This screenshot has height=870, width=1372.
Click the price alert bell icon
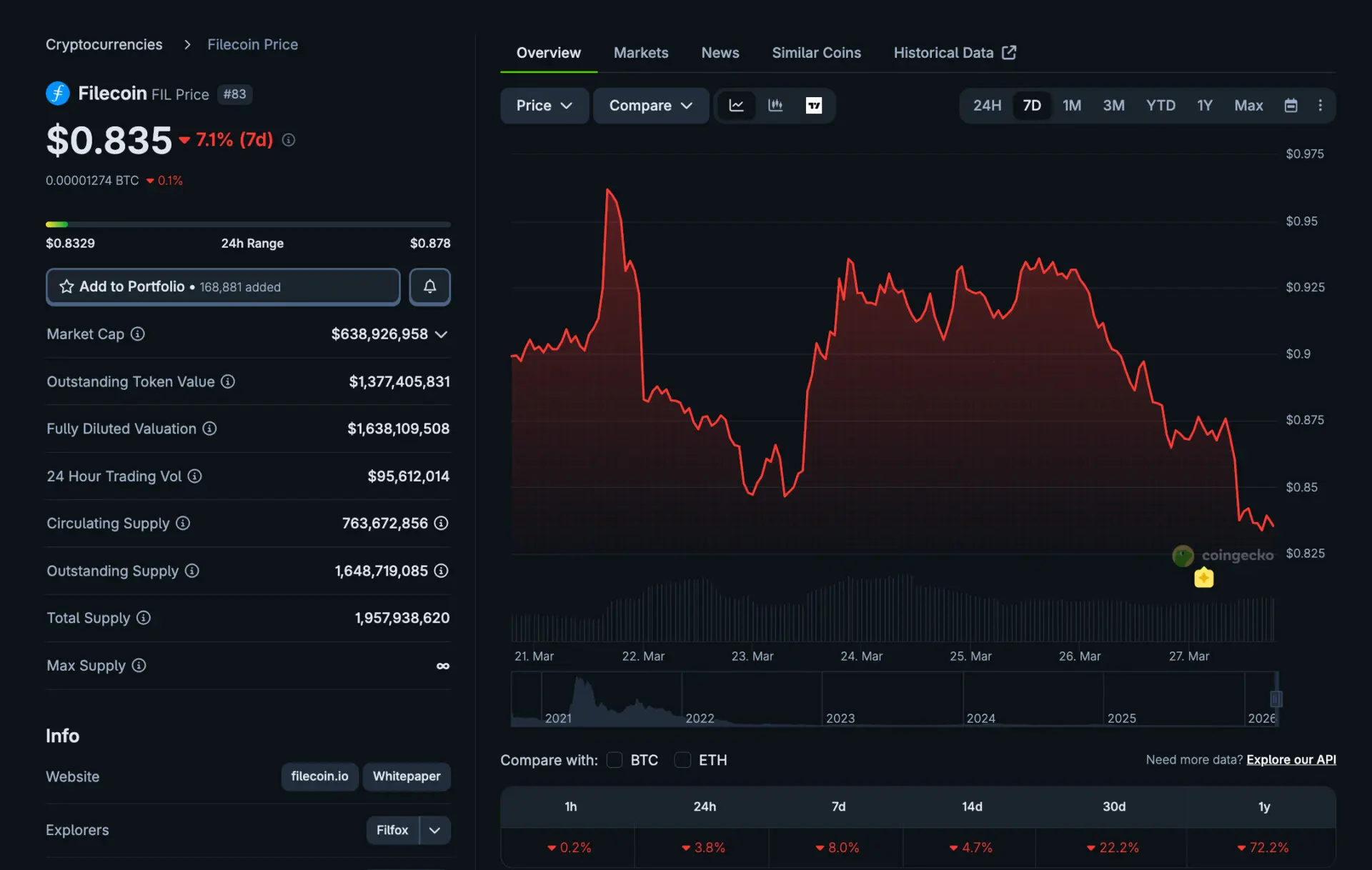[429, 286]
